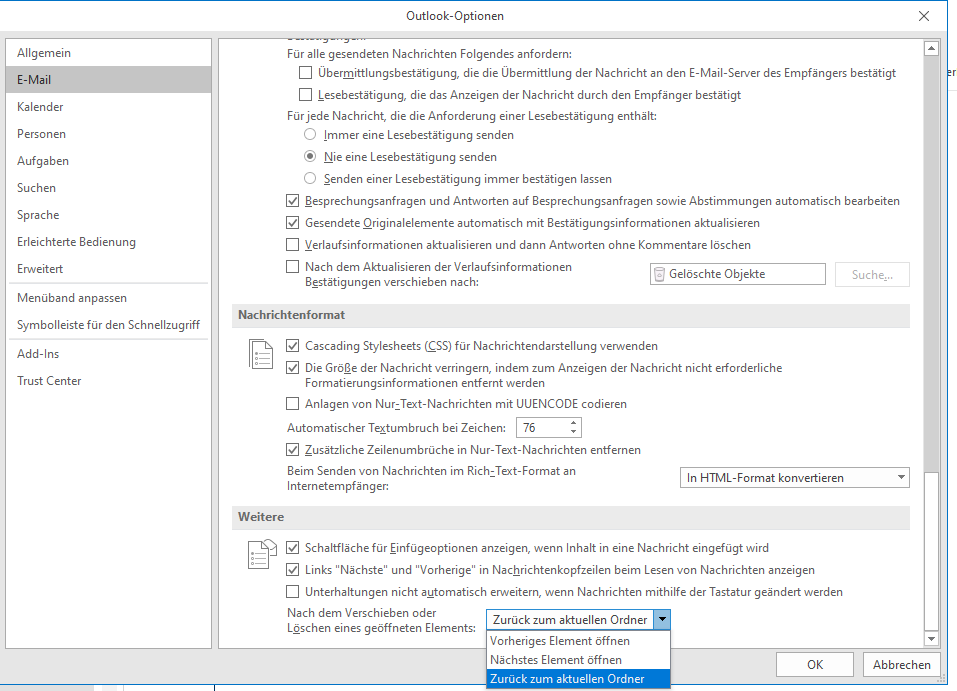The height and width of the screenshot is (691, 957).
Task: Click the Gelöschte Objekte folder field
Action: [738, 274]
